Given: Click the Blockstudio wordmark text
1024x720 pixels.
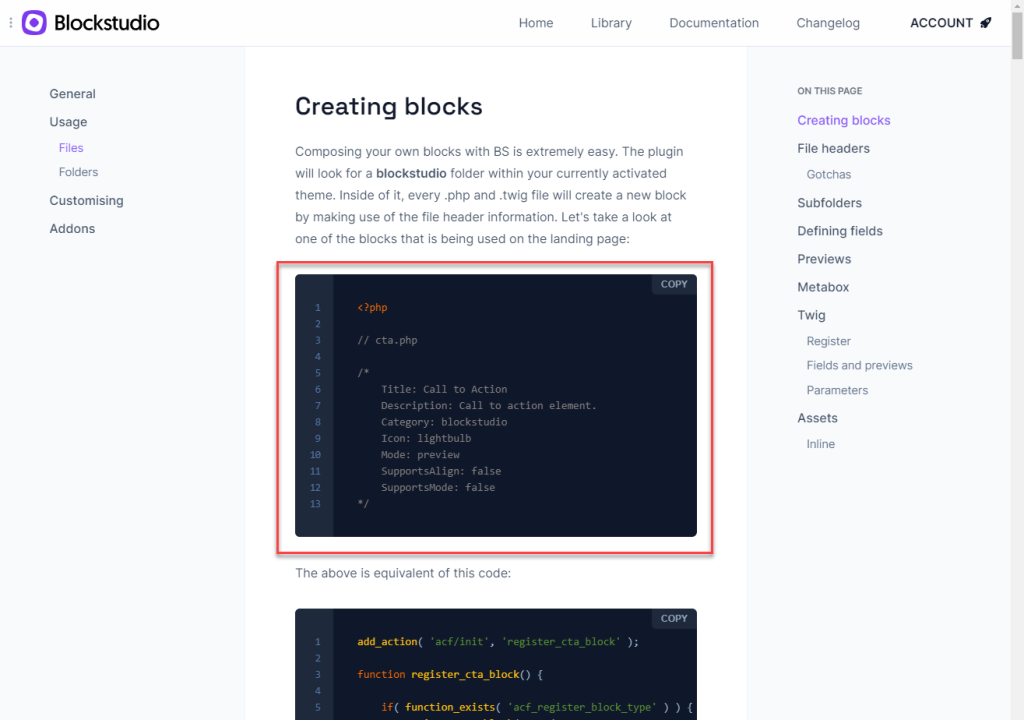Looking at the screenshot, I should [106, 23].
